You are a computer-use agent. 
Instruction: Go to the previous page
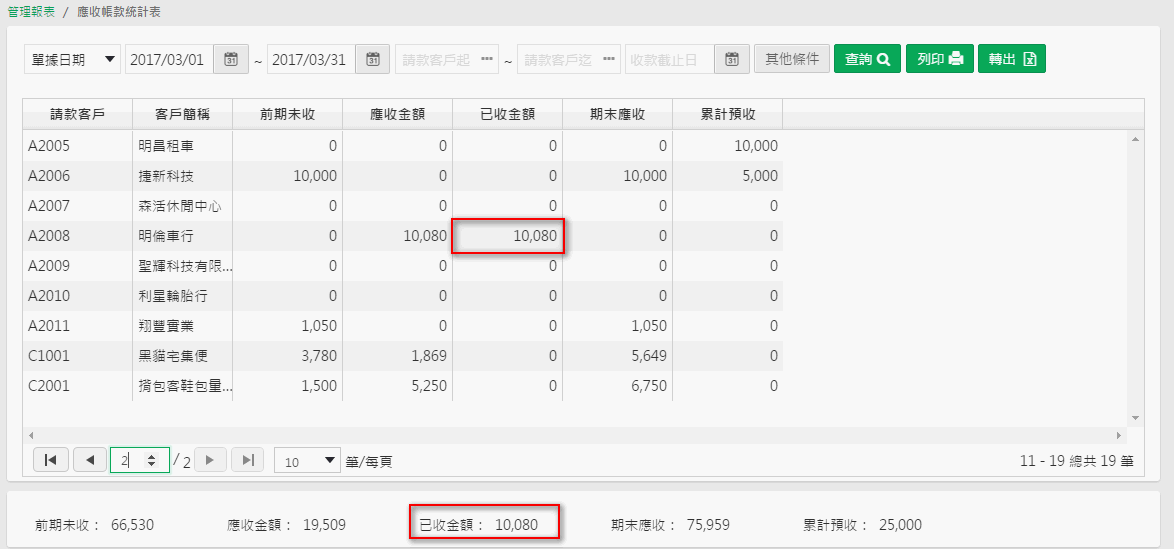coord(90,460)
